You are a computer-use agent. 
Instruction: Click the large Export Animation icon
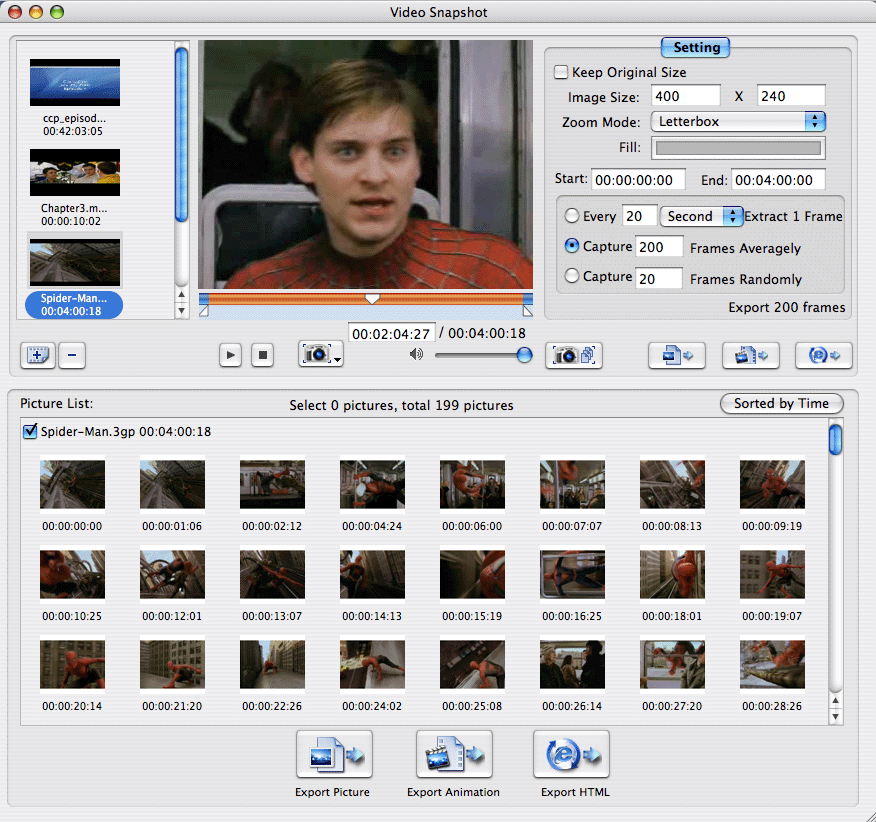[453, 755]
